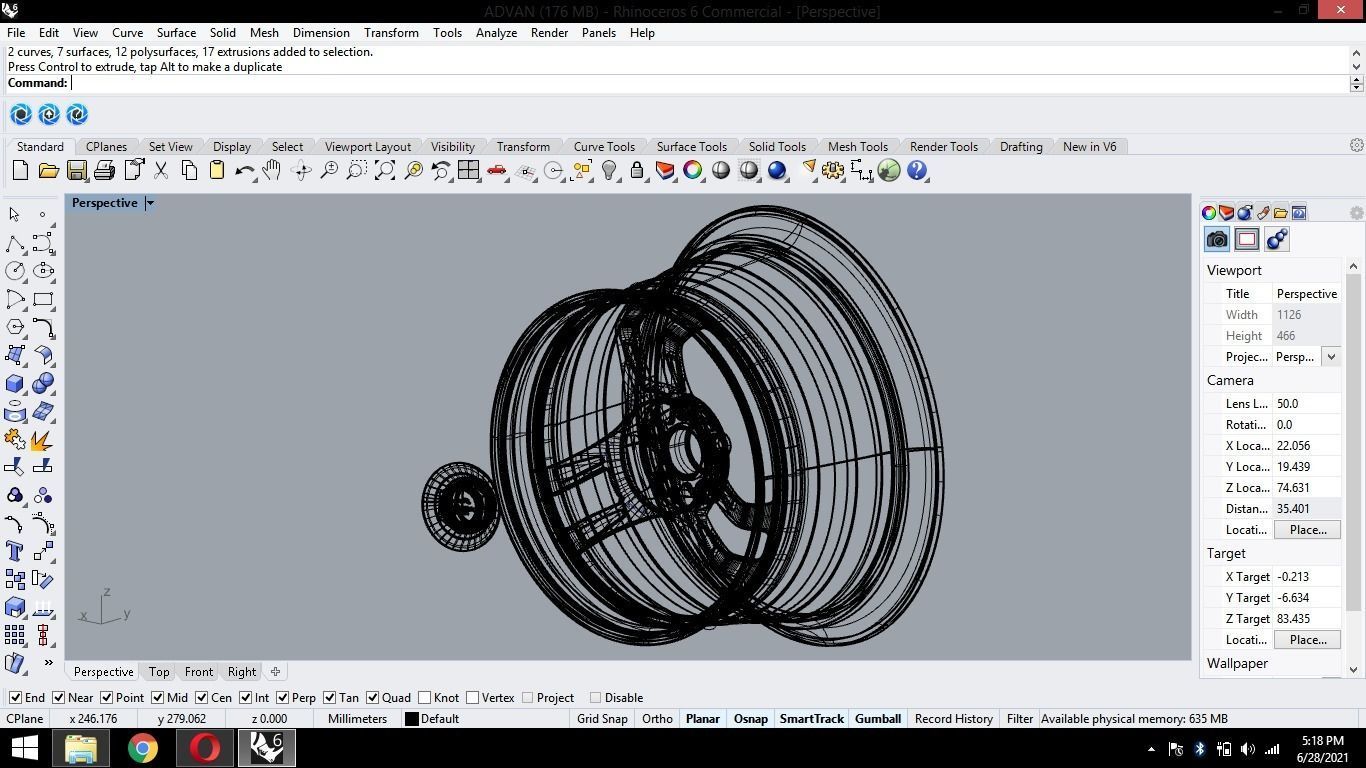Toggle the Quad osnap checkbox
Screen dimensions: 1366x768
tap(372, 698)
